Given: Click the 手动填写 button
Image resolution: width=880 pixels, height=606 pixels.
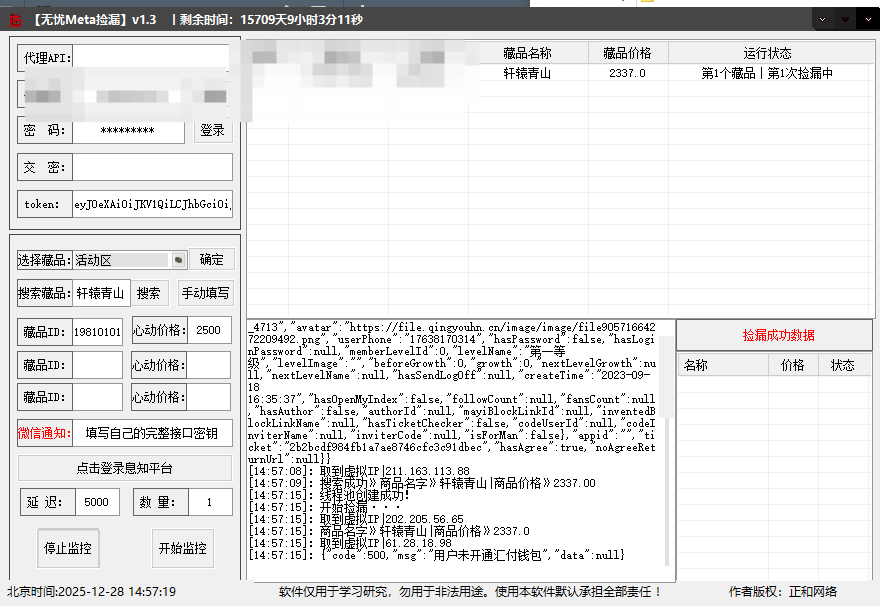Looking at the screenshot, I should click(205, 294).
